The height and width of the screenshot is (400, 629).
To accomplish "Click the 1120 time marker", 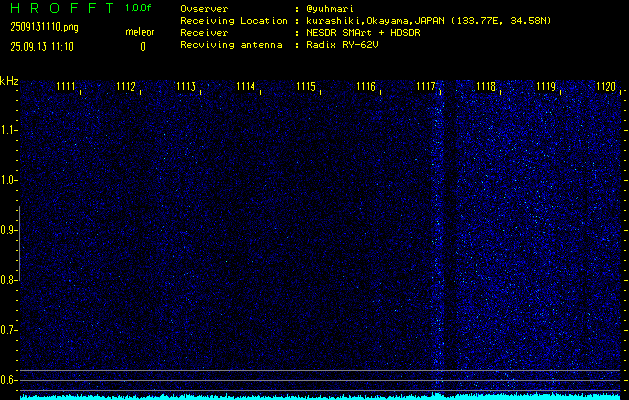I will (606, 86).
